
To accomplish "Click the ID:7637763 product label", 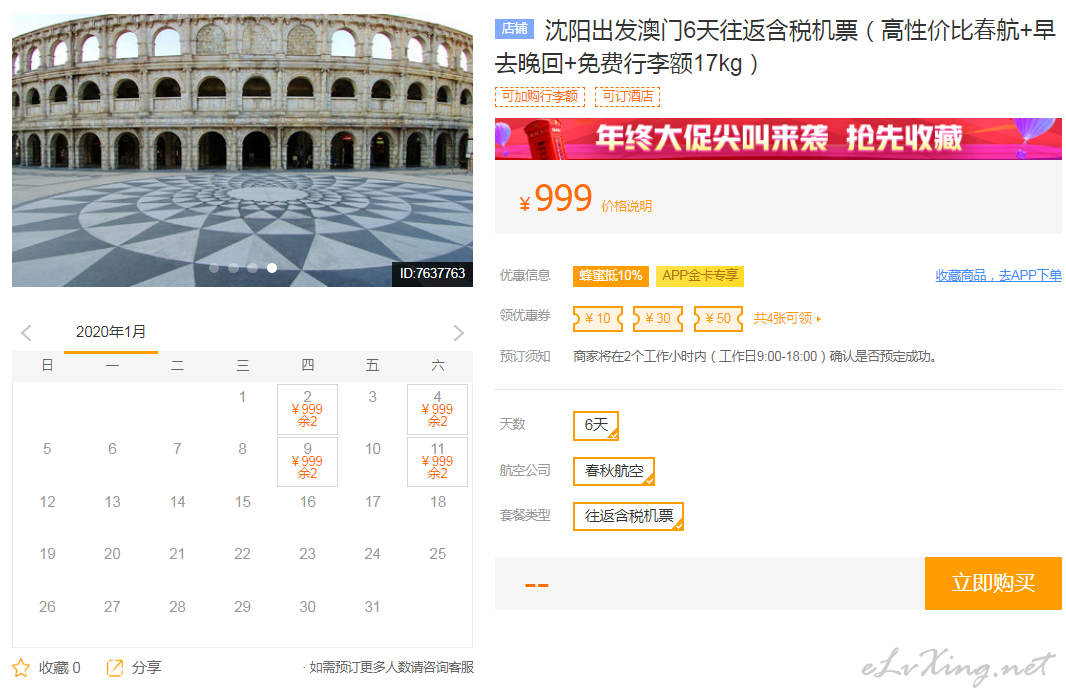I will (432, 273).
